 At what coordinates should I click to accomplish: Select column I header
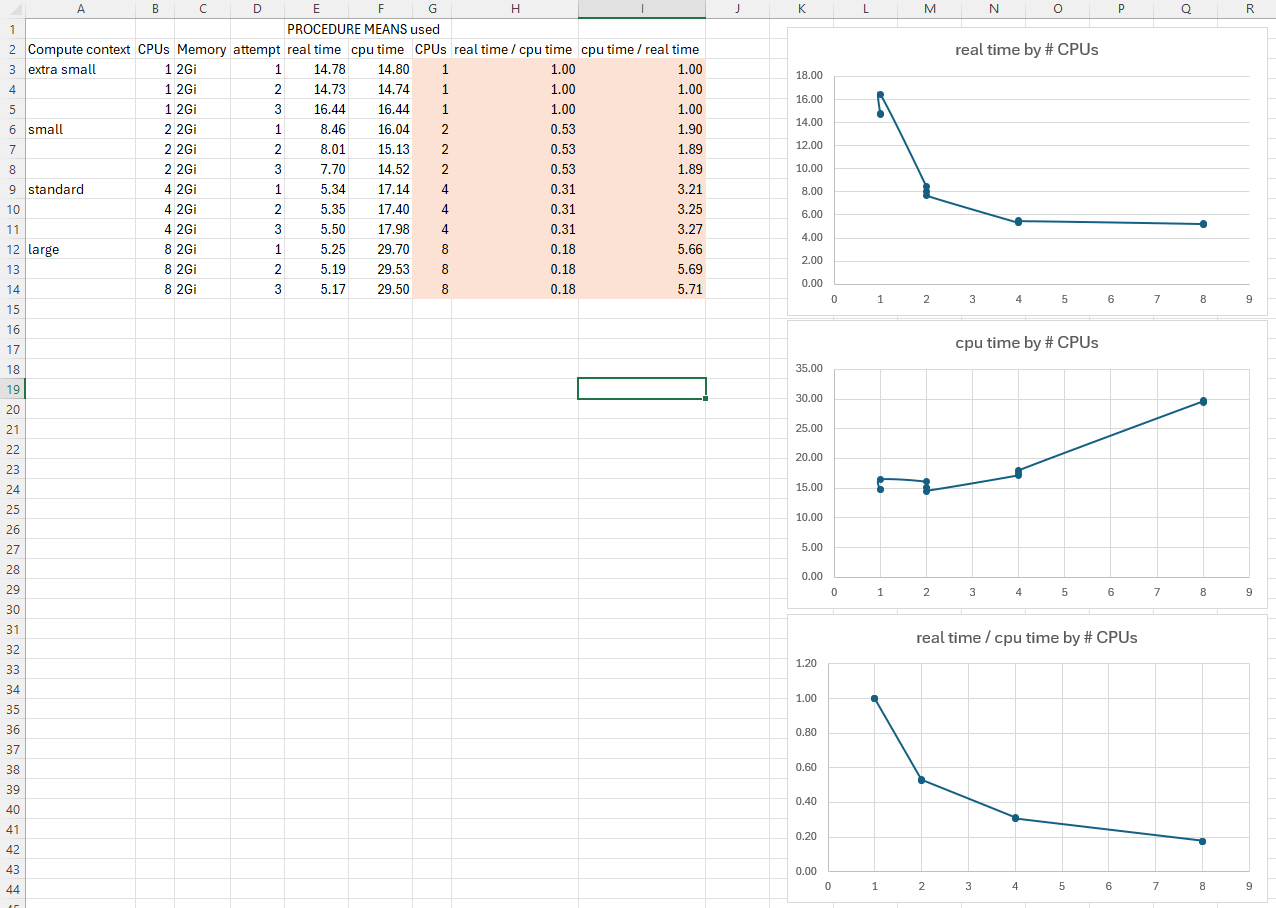(x=641, y=9)
